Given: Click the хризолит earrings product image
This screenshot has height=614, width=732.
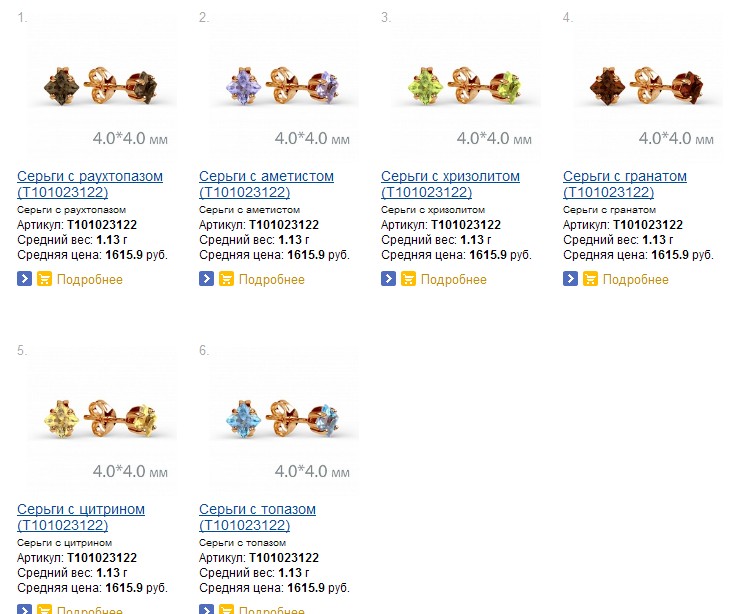Looking at the screenshot, I should (461, 88).
